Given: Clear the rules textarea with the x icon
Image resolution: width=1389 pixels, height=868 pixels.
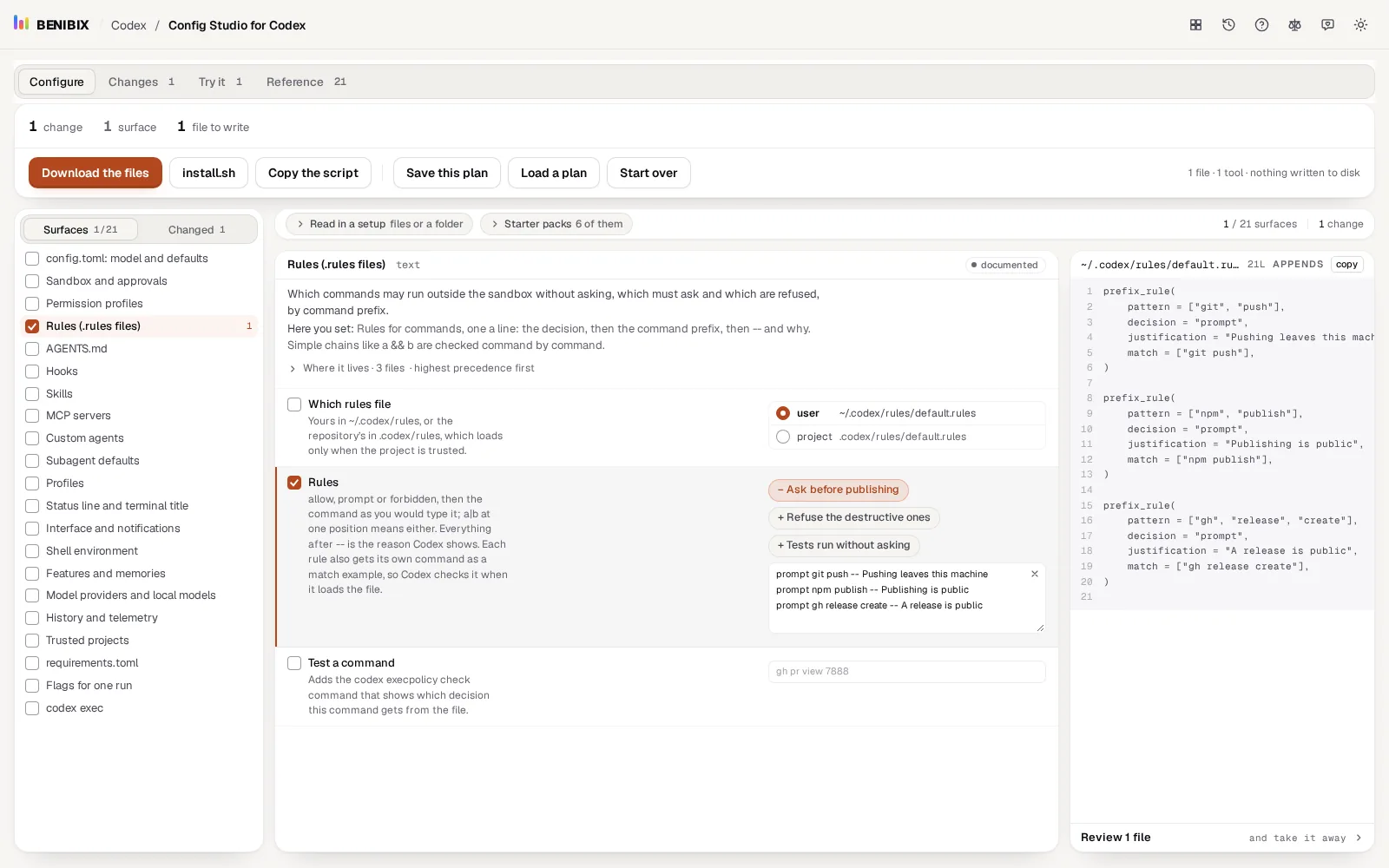Looking at the screenshot, I should pos(1034,574).
